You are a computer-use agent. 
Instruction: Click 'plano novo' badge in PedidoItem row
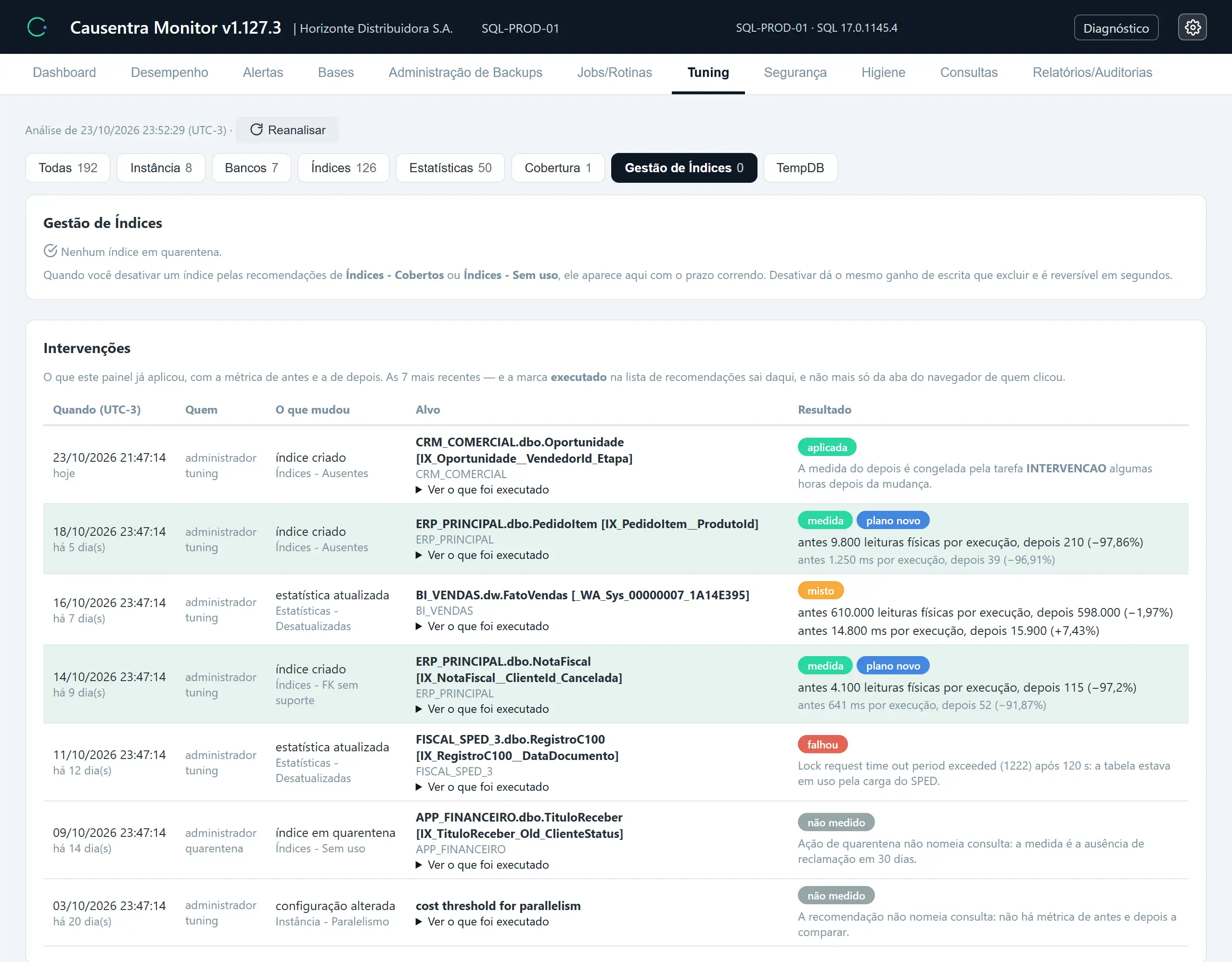[893, 520]
